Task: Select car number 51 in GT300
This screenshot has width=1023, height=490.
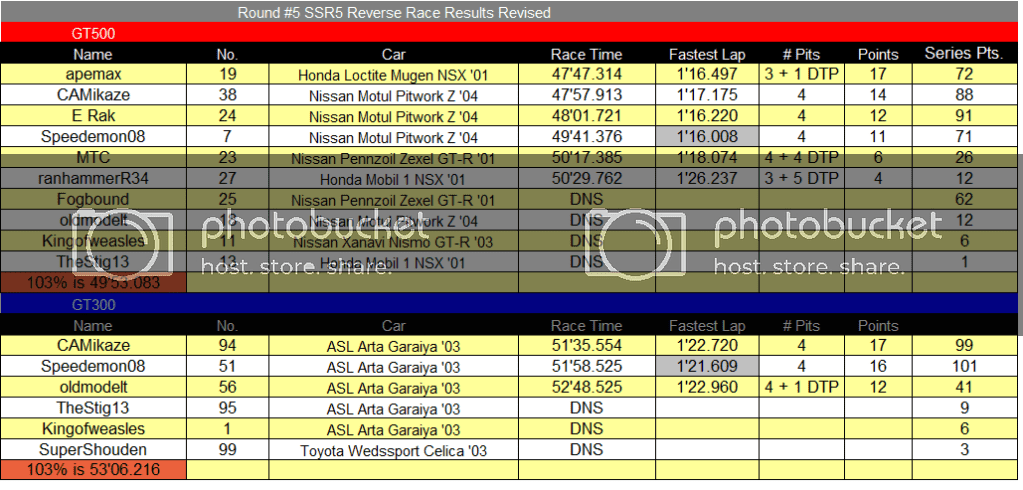Action: coord(227,366)
